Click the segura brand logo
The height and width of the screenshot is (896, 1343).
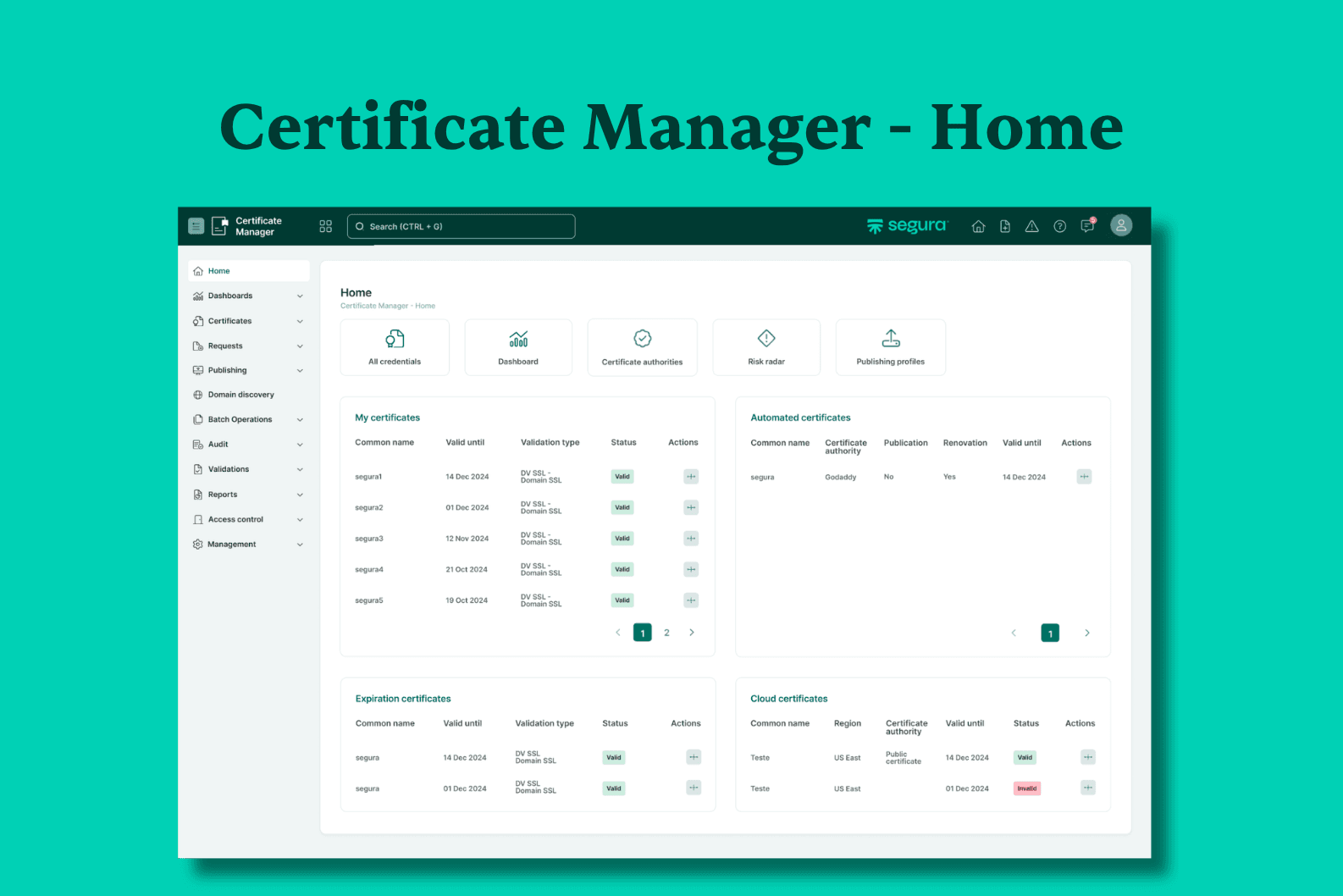(x=907, y=226)
